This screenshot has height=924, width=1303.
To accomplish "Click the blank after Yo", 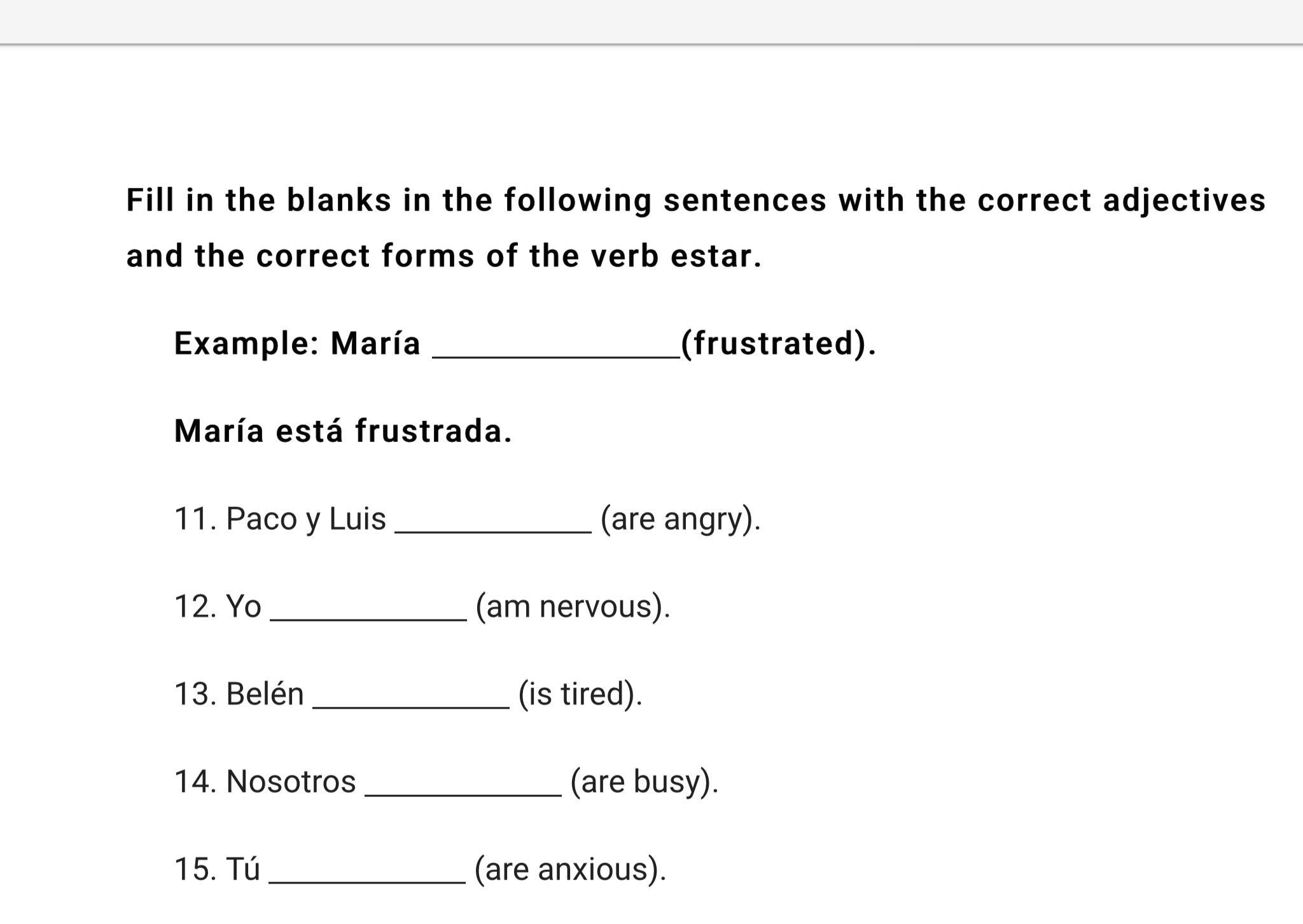I will click(x=368, y=612).
